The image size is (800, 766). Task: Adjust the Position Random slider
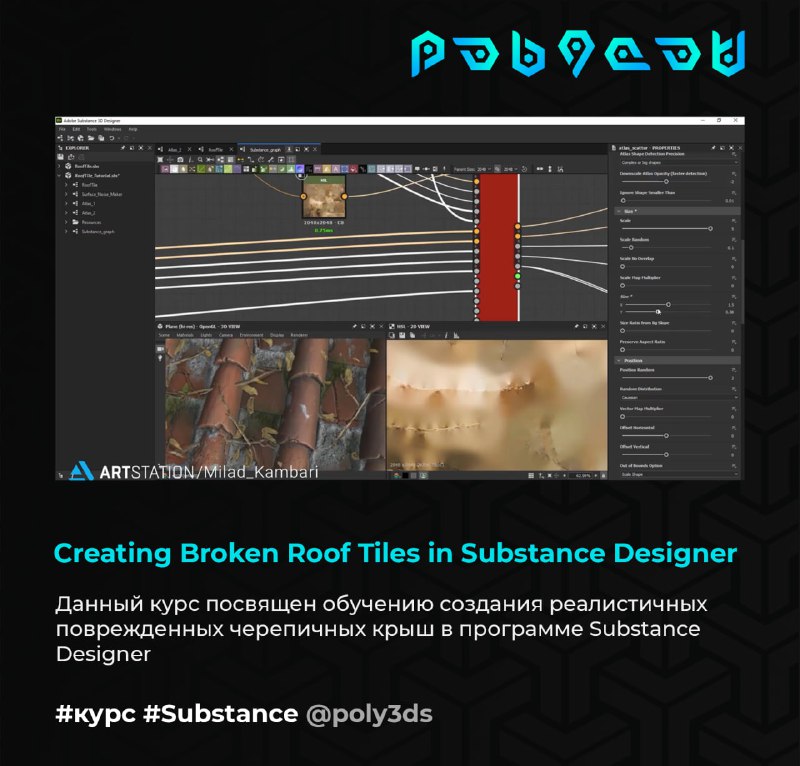[665, 378]
